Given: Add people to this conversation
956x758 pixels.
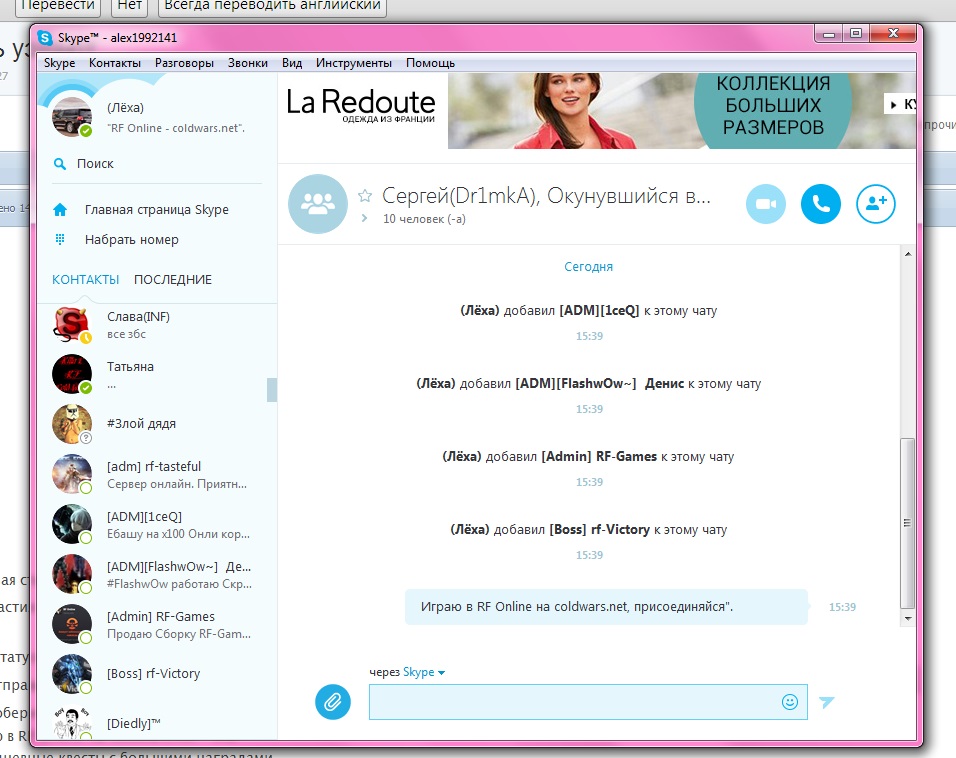Looking at the screenshot, I should tap(876, 204).
